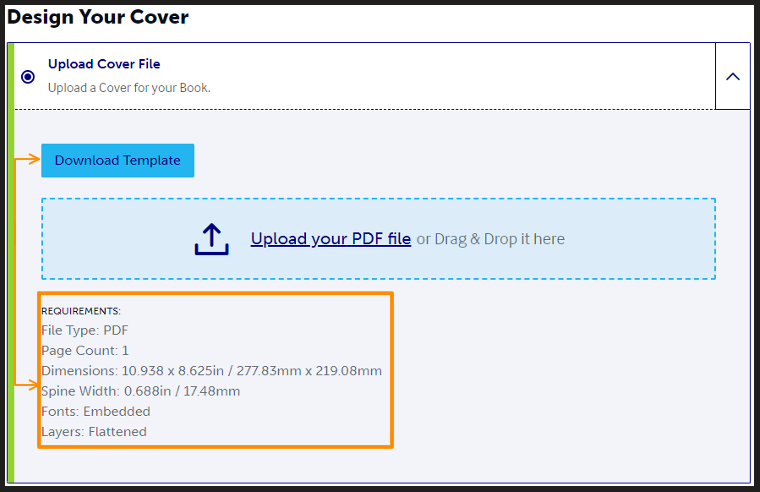Image resolution: width=760 pixels, height=492 pixels.
Task: Click the 'Upload a Cover for your Book.' text
Action: coord(129,88)
